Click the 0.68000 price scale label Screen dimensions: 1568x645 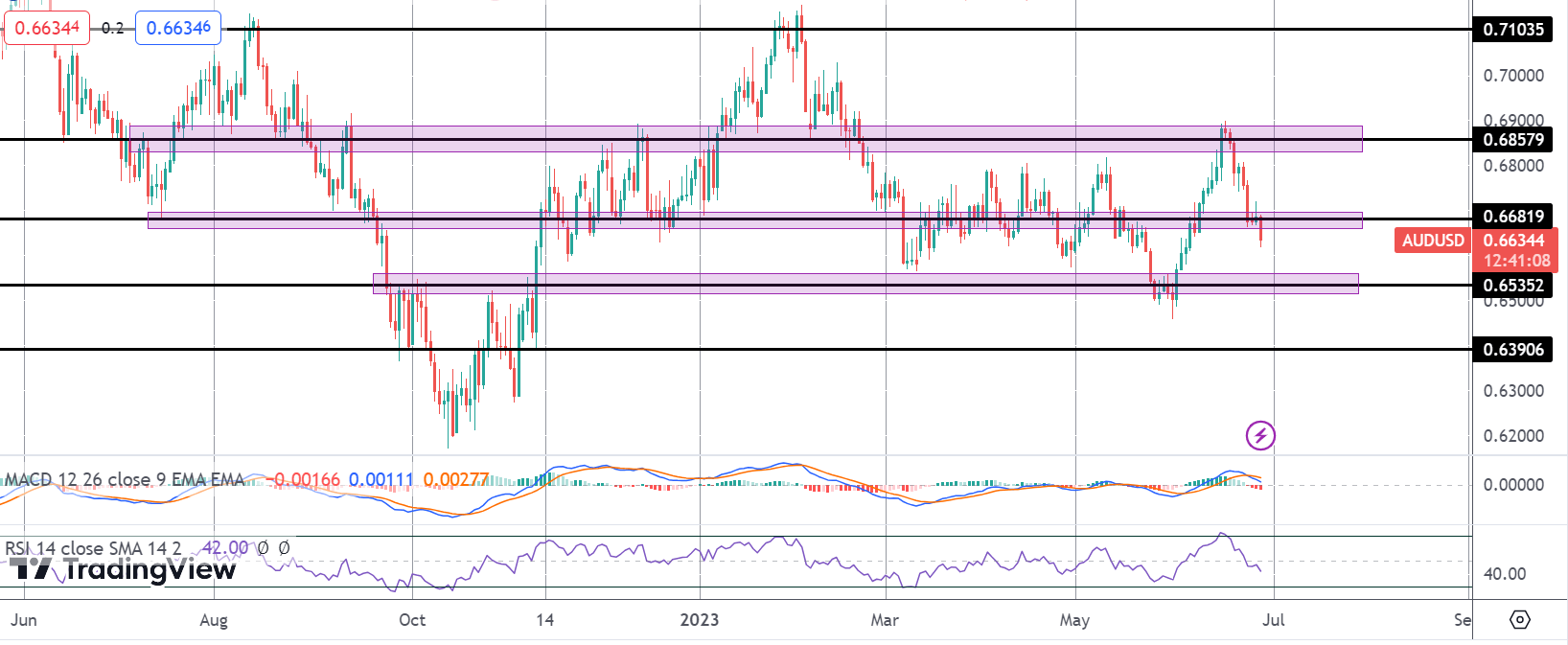point(1513,165)
